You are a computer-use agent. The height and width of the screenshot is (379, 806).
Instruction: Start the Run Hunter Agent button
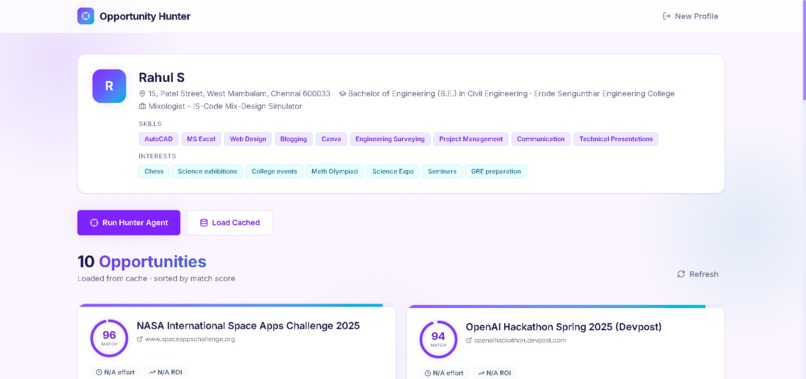(x=129, y=223)
